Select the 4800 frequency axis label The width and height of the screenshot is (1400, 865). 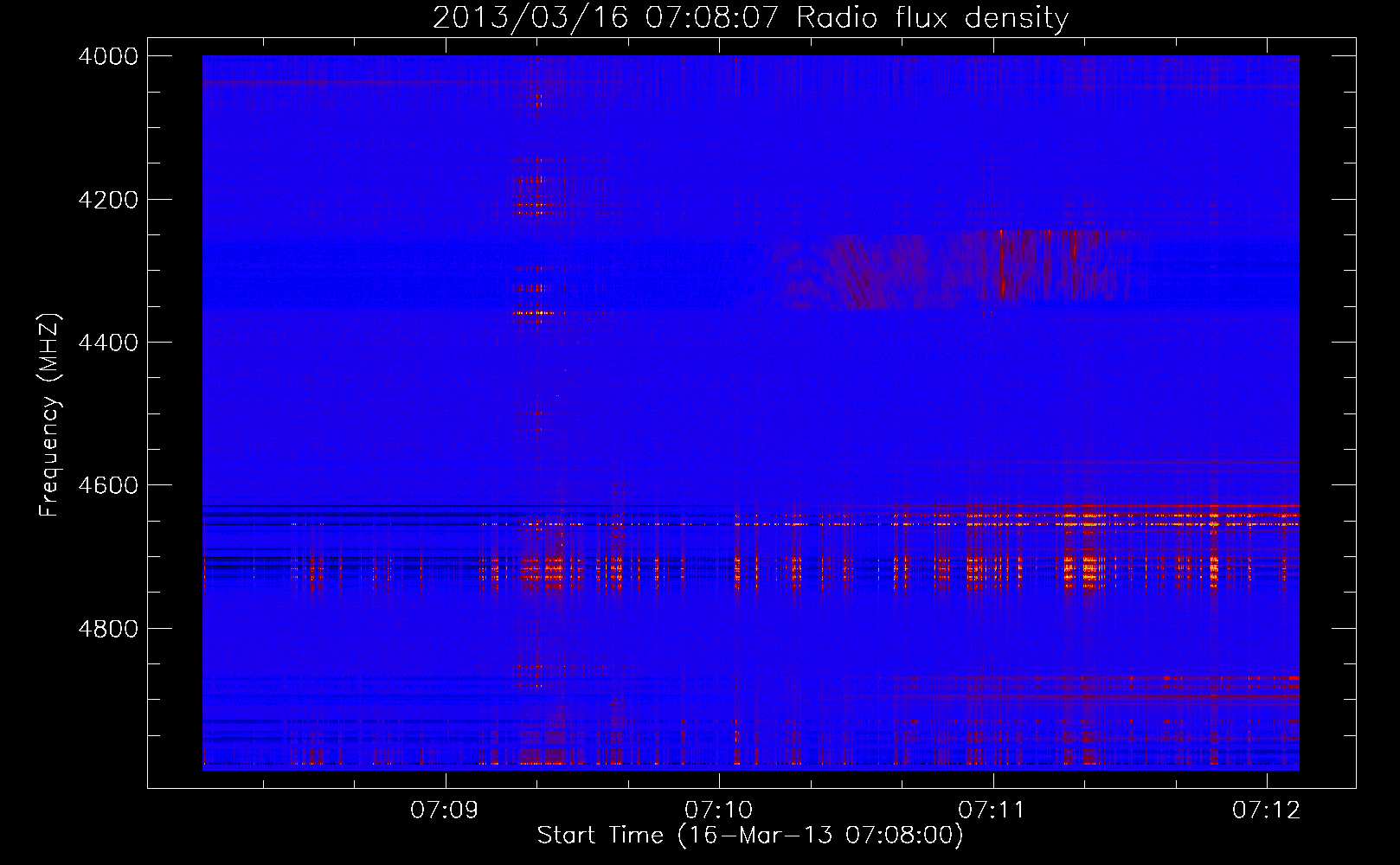(x=108, y=628)
